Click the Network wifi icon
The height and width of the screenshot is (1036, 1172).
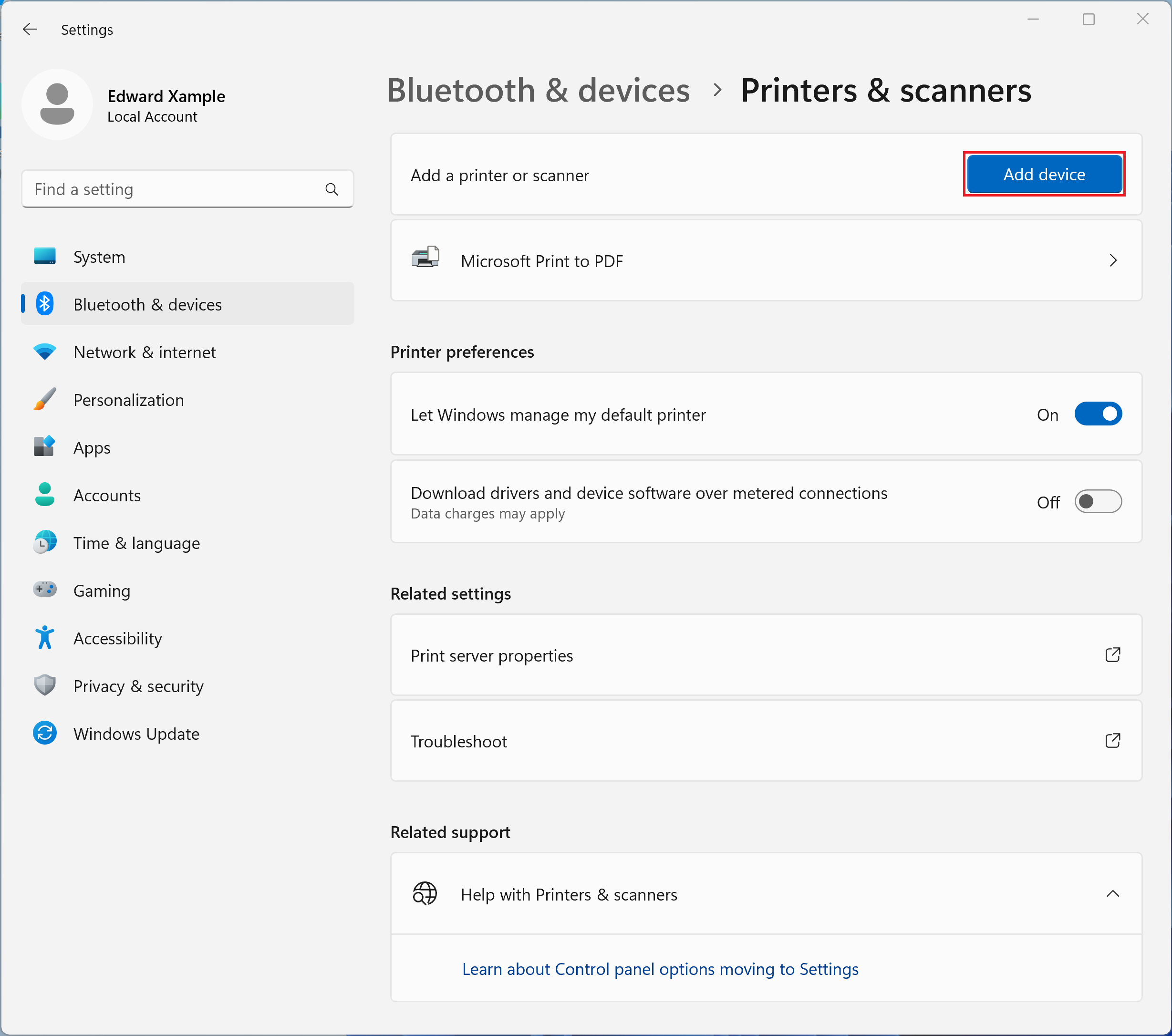pos(45,352)
